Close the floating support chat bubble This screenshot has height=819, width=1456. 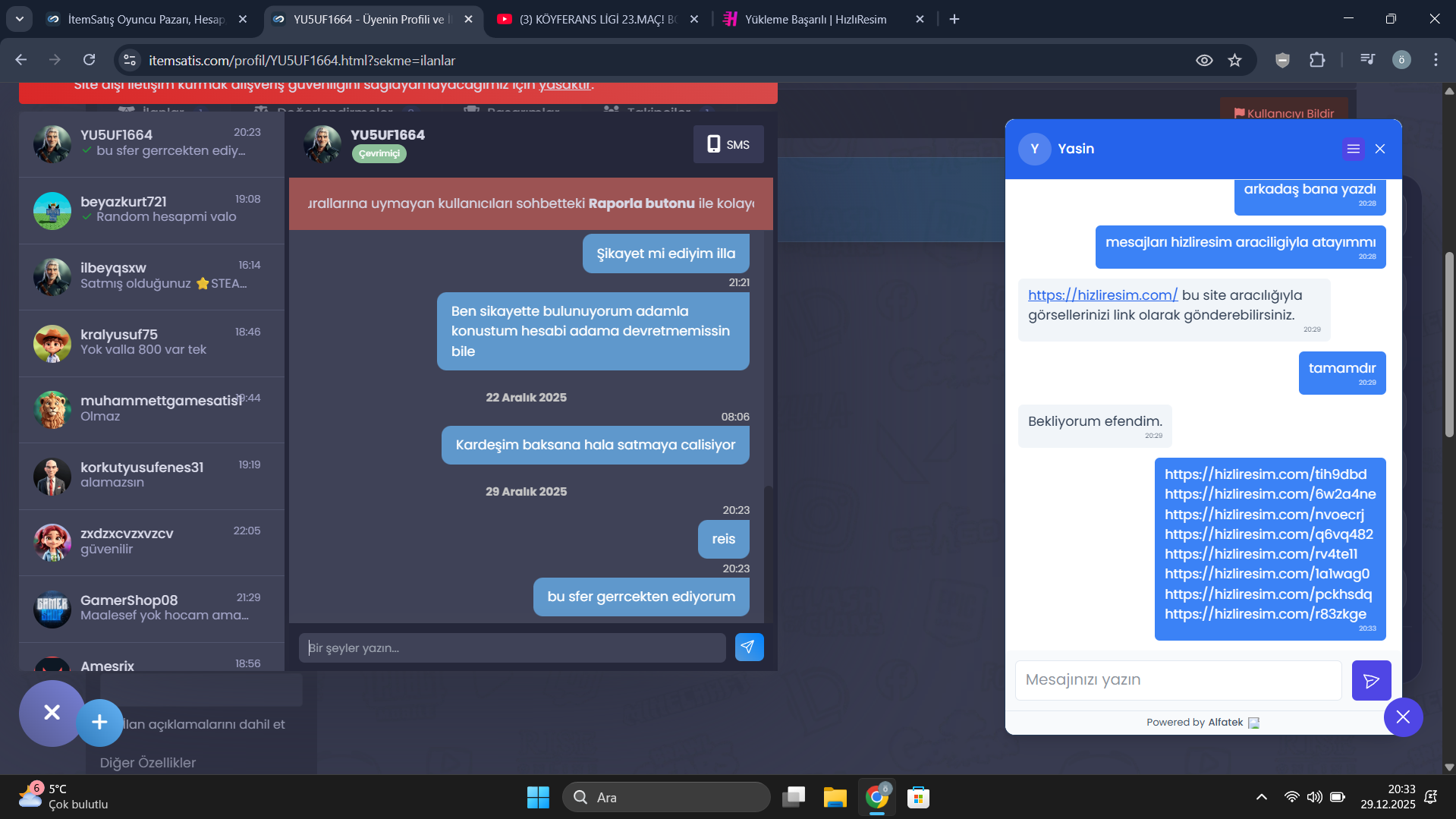[1403, 717]
